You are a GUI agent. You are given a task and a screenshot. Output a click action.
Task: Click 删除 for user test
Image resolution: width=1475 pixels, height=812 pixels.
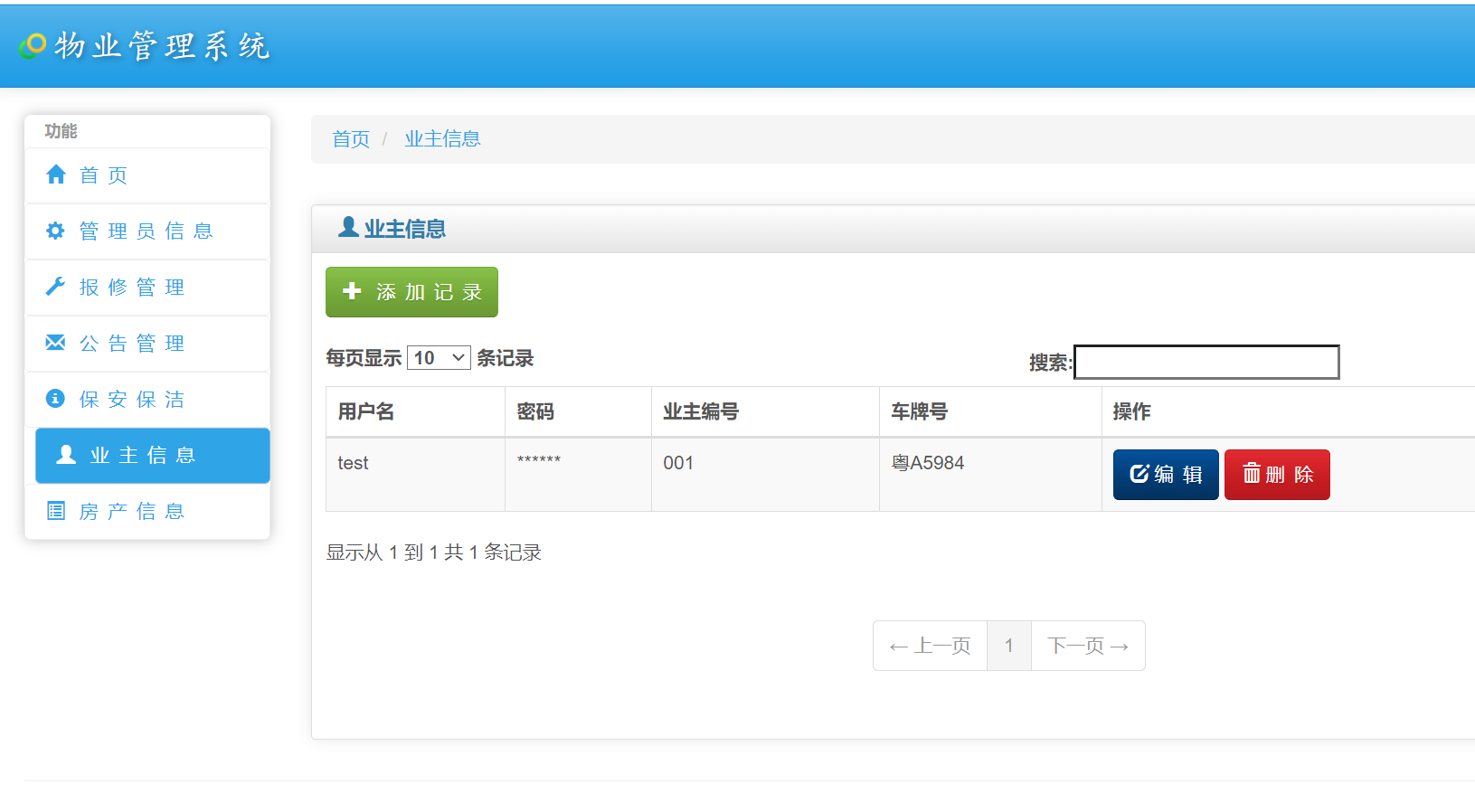tap(1277, 475)
